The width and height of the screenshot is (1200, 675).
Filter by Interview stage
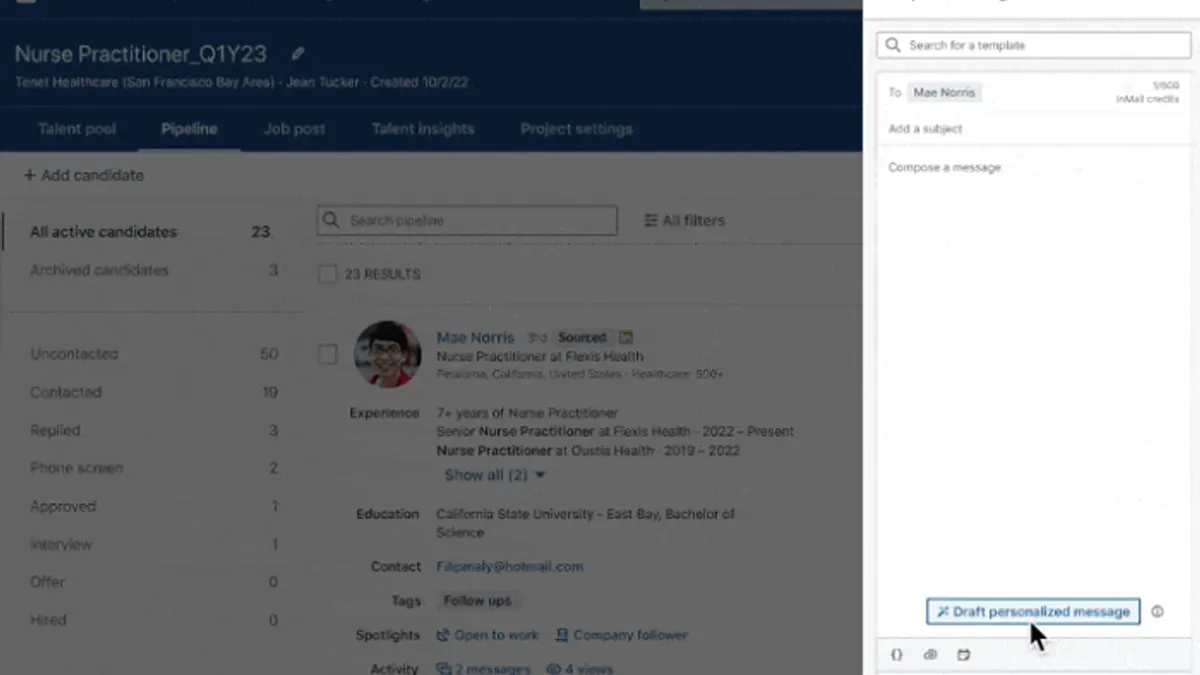153,544
